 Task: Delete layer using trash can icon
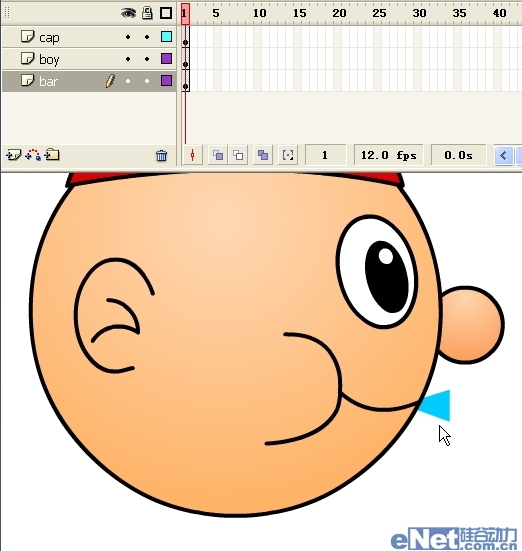click(x=161, y=155)
